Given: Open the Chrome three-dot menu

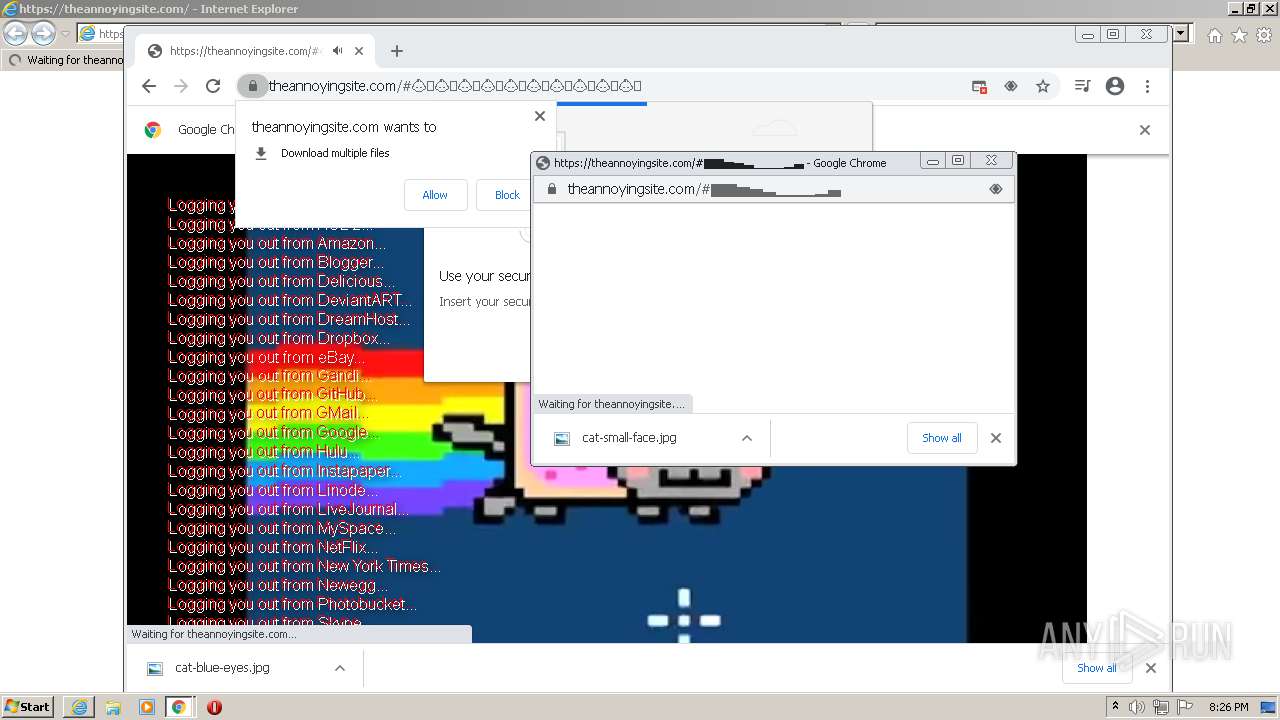Looking at the screenshot, I should [1148, 87].
